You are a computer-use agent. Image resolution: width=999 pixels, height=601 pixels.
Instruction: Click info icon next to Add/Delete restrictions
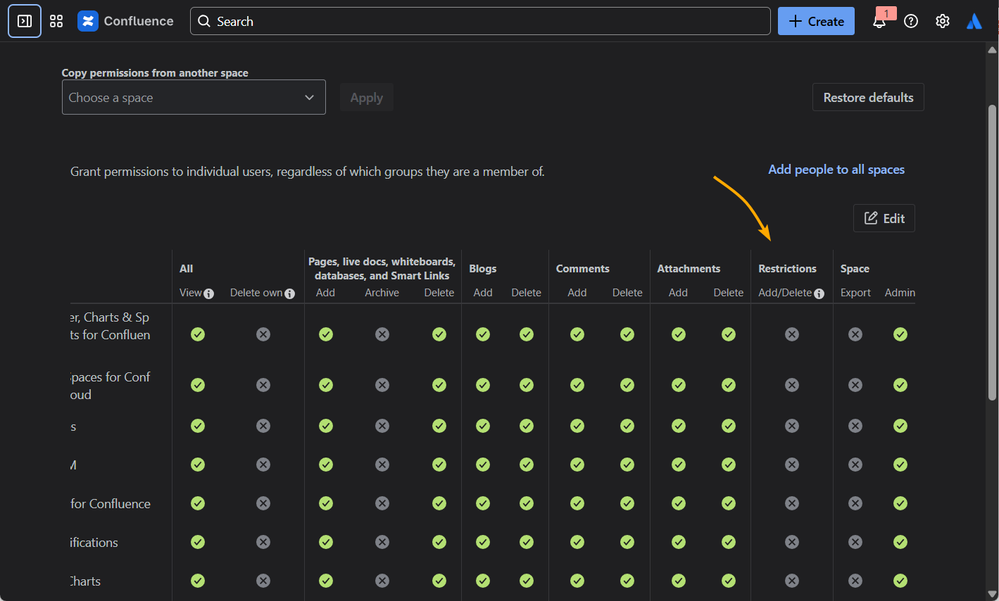819,294
